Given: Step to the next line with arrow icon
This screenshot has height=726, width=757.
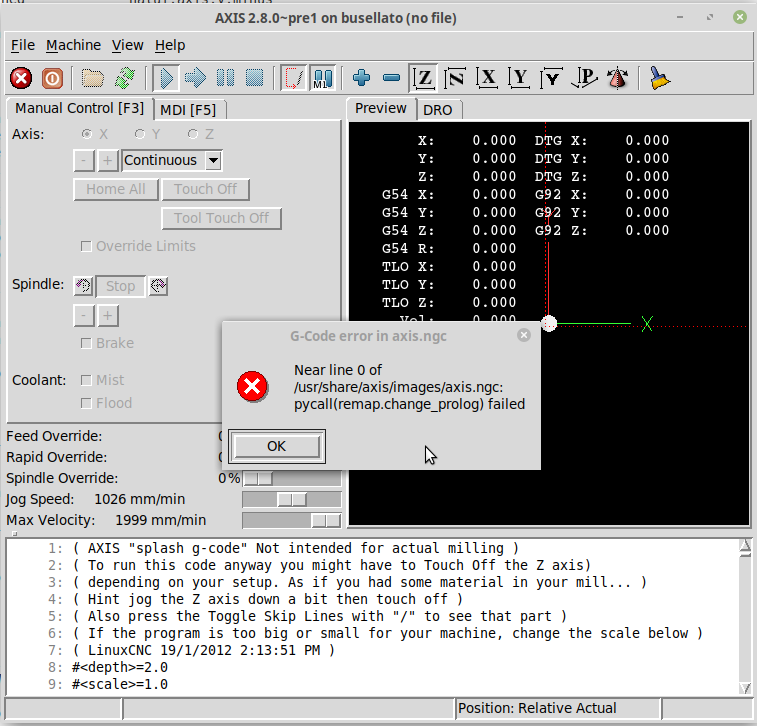Looking at the screenshot, I should click(x=196, y=78).
